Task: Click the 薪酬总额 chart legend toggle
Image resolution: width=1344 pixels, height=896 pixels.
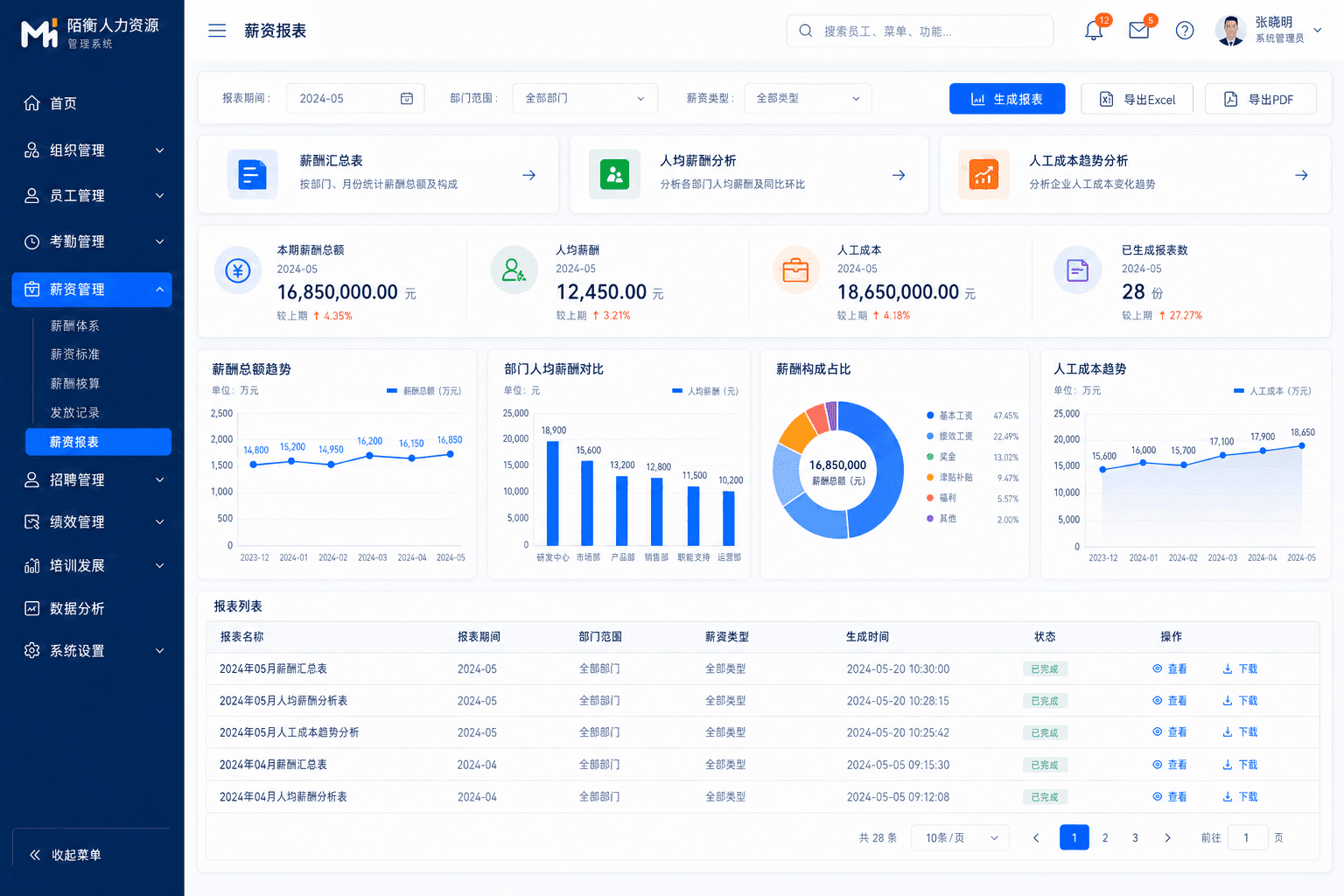Action: click(423, 391)
